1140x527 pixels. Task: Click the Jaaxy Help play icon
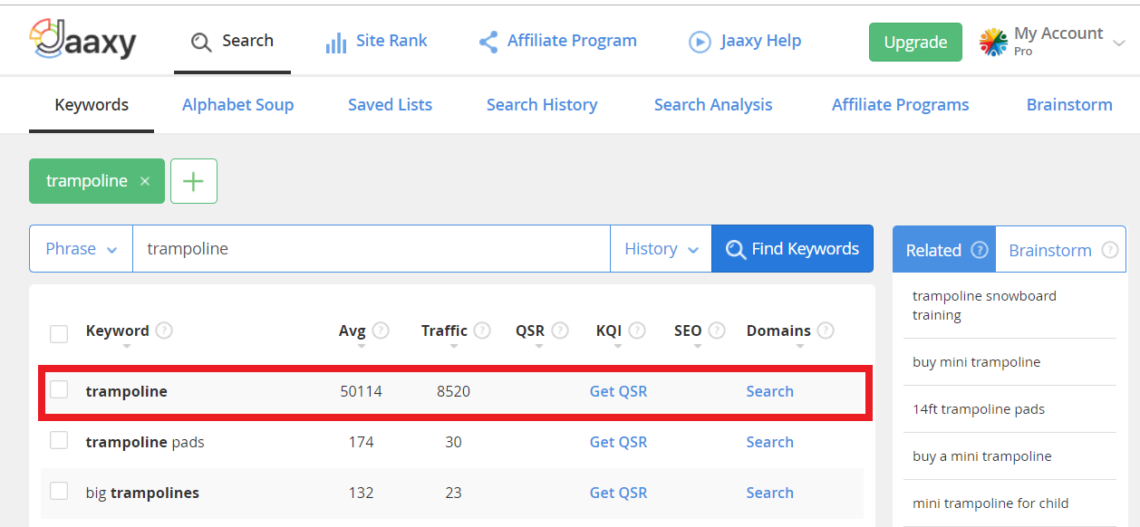699,42
